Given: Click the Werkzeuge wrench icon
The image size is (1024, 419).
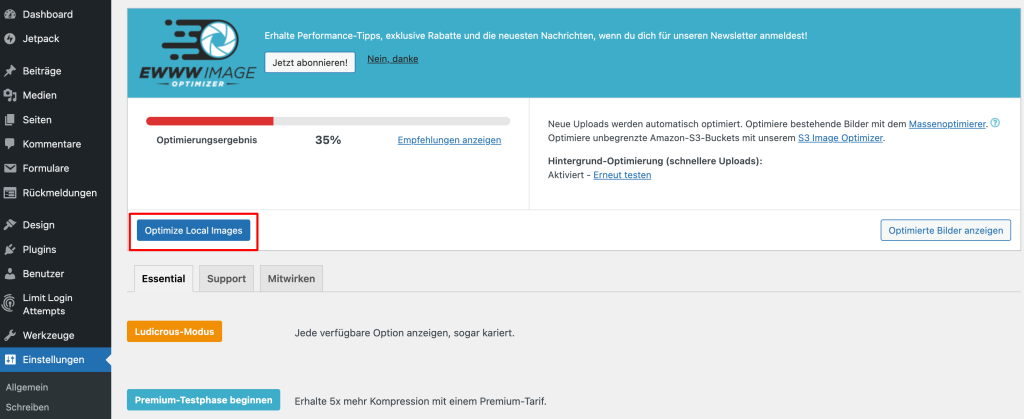Looking at the screenshot, I should point(10,335).
